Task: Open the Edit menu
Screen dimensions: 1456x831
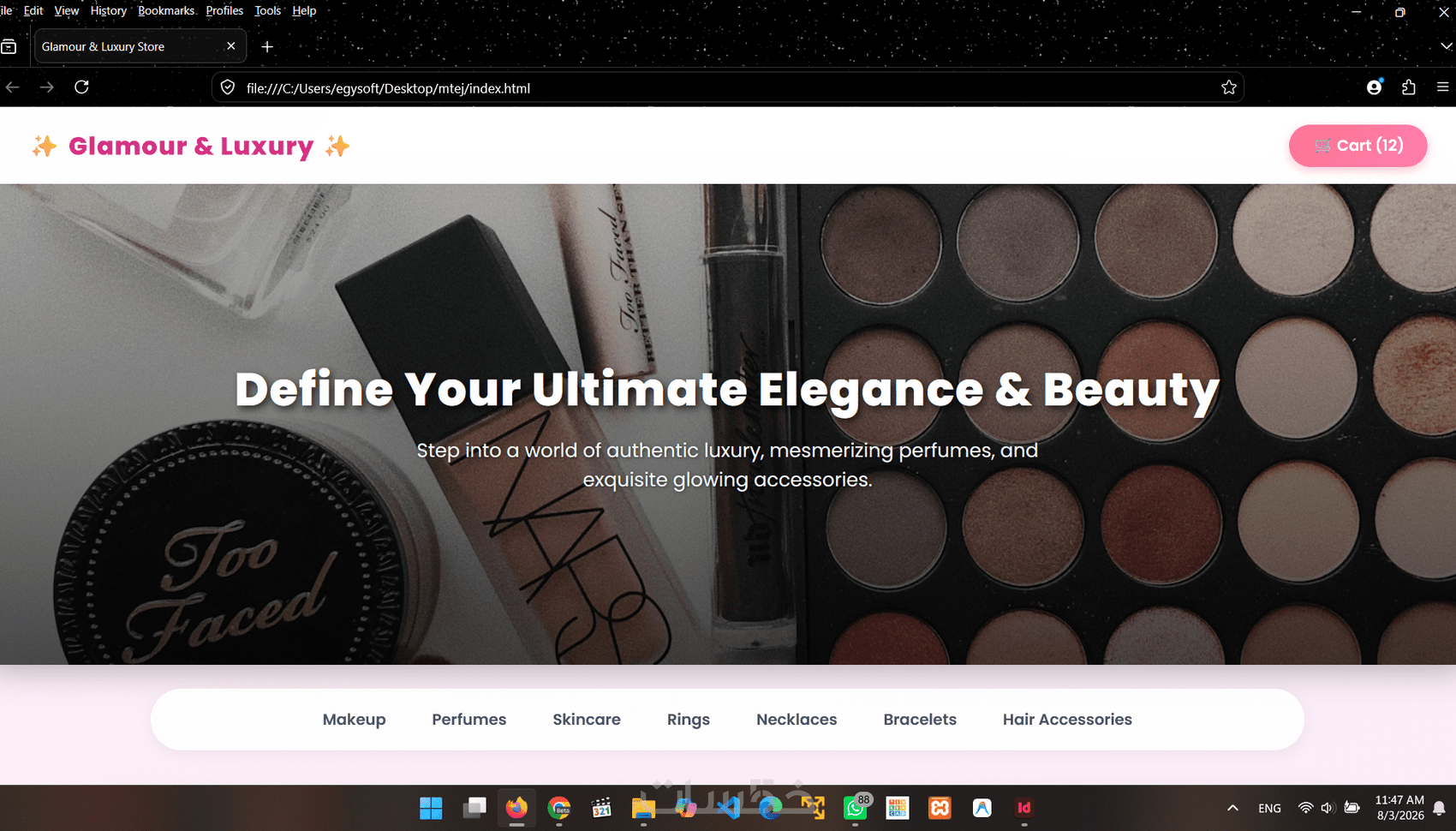Action: click(x=33, y=10)
